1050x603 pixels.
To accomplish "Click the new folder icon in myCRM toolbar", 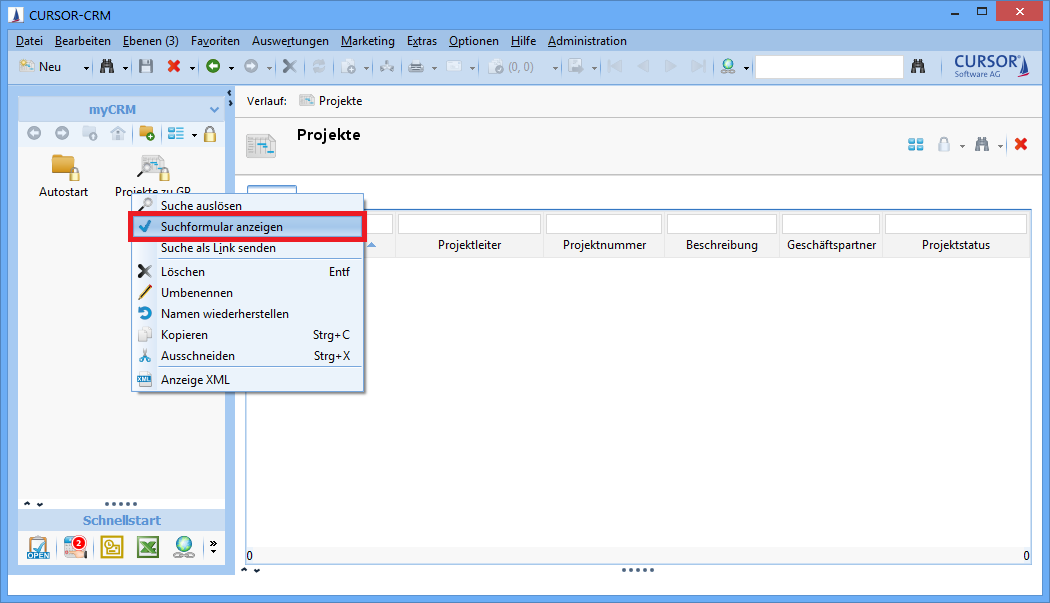I will (147, 134).
